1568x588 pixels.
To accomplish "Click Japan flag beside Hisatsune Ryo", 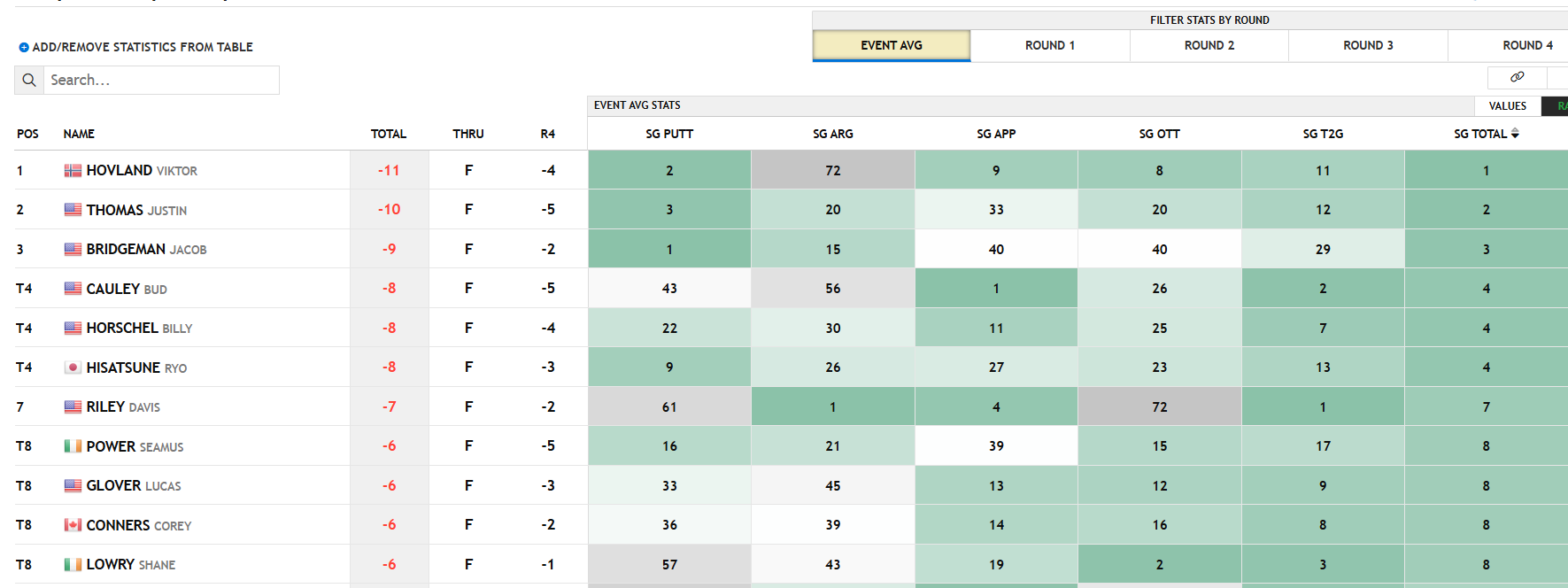I will click(x=73, y=367).
